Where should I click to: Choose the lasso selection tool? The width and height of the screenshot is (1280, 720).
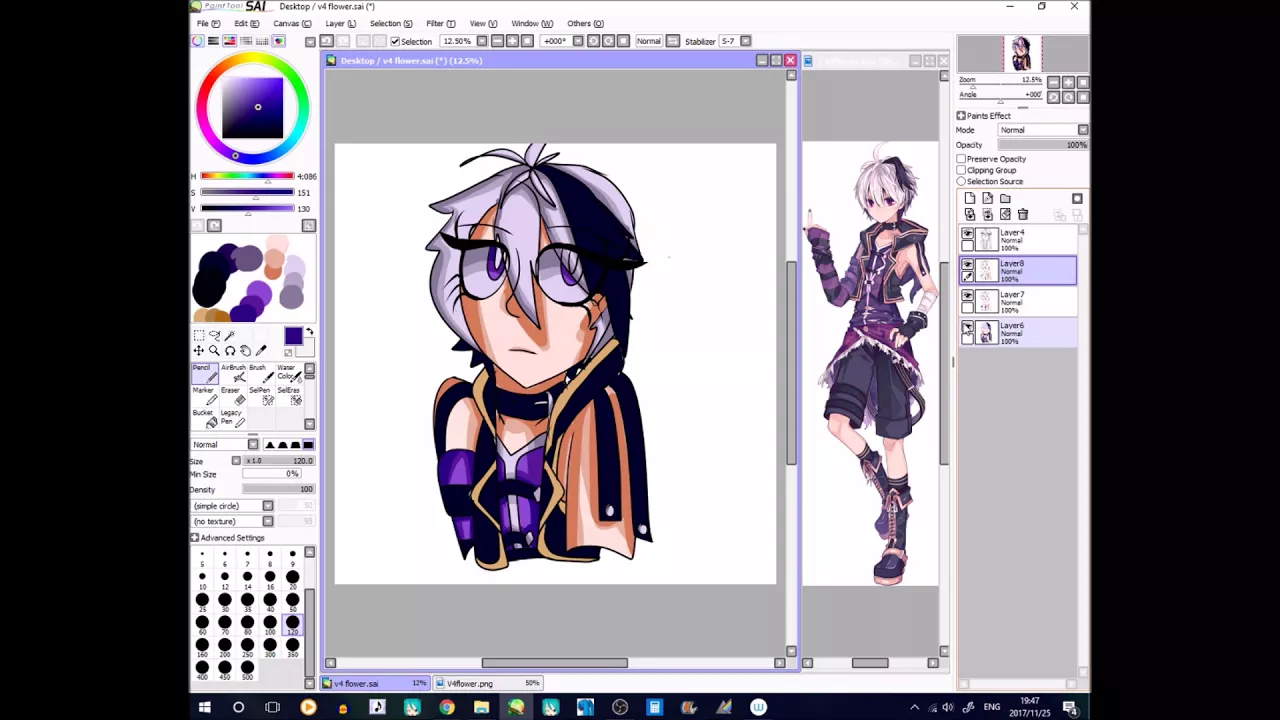pos(214,336)
